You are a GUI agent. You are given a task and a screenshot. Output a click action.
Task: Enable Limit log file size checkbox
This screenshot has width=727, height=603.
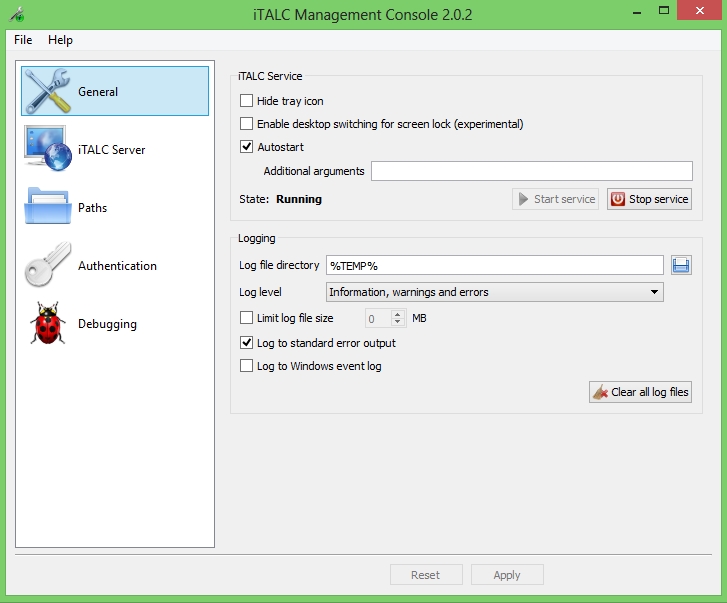[x=246, y=317]
